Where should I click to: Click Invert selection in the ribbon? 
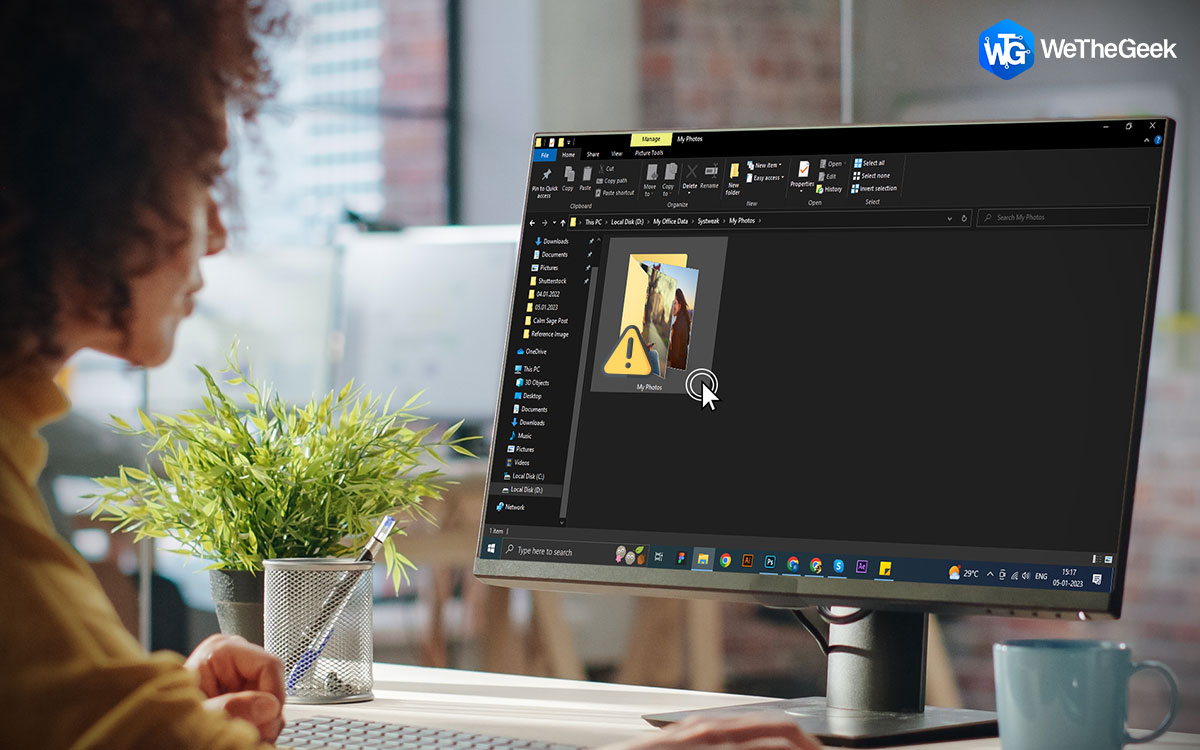pyautogui.click(x=875, y=189)
